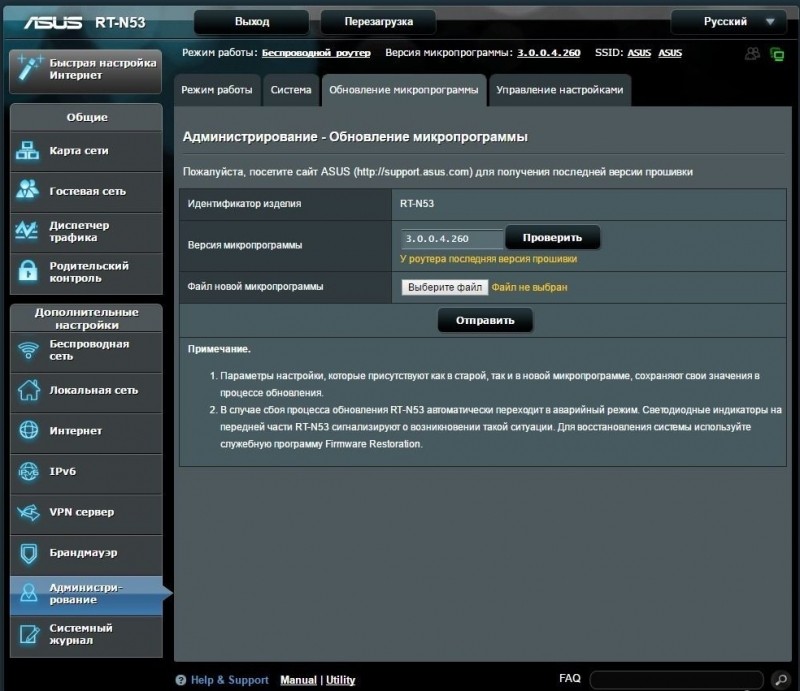
Task: Click the IPv6 menu label
Action: point(63,472)
